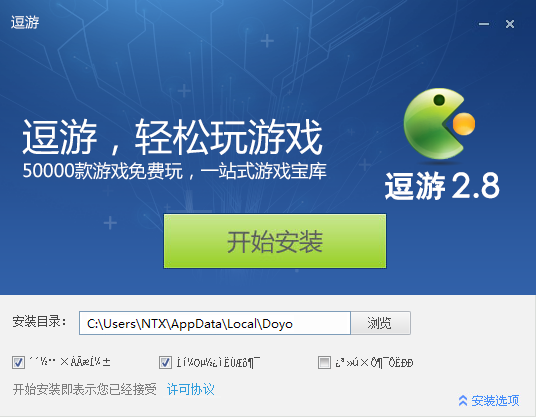
Task: Click the double-chevron icon beside 安装选项
Action: (x=463, y=401)
